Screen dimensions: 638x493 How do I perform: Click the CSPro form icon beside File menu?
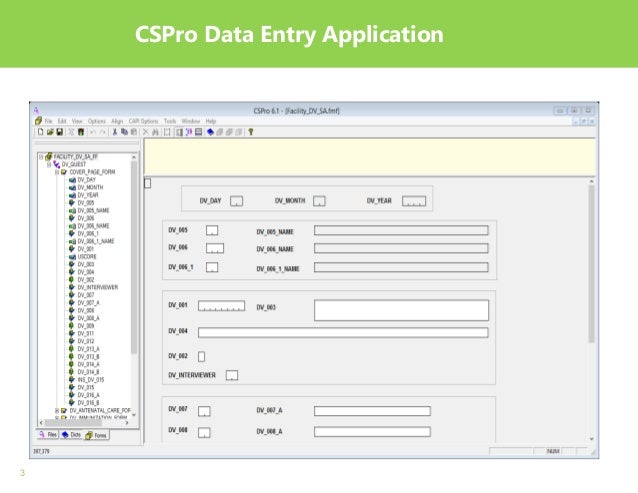pyautogui.click(x=38, y=121)
